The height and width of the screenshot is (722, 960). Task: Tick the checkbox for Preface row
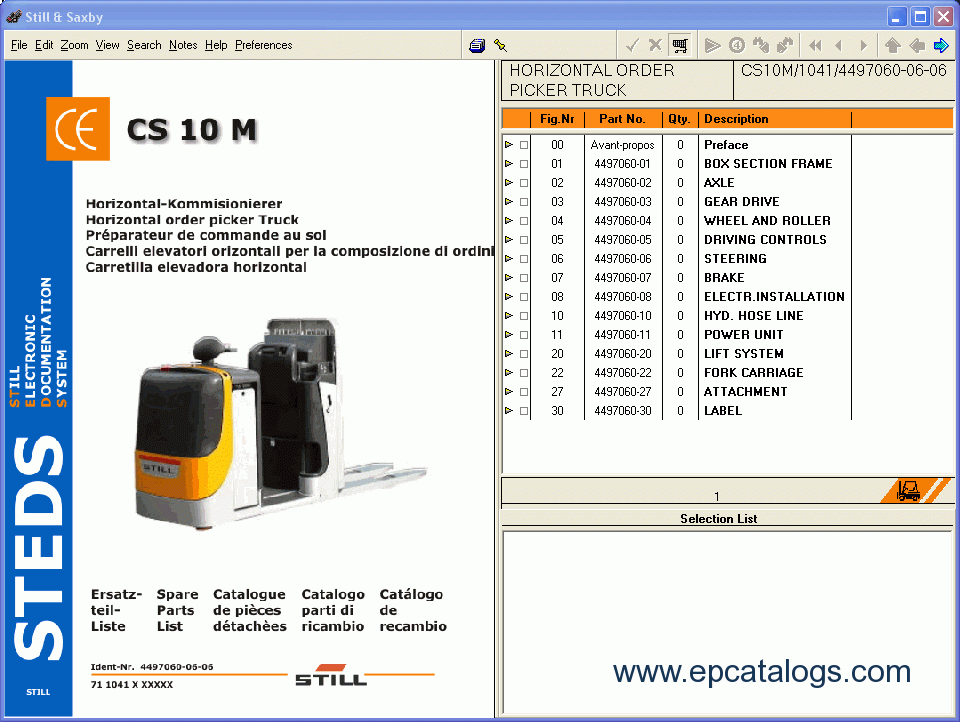tap(524, 145)
